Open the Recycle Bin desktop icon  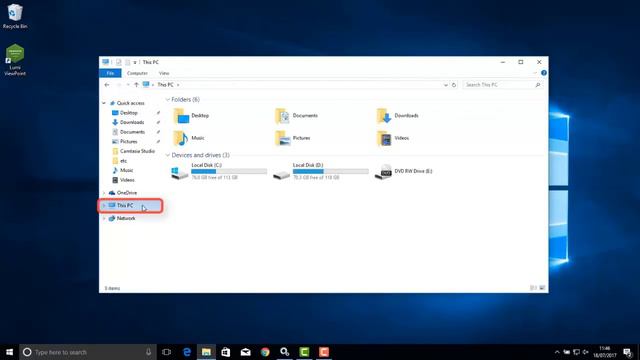click(15, 16)
